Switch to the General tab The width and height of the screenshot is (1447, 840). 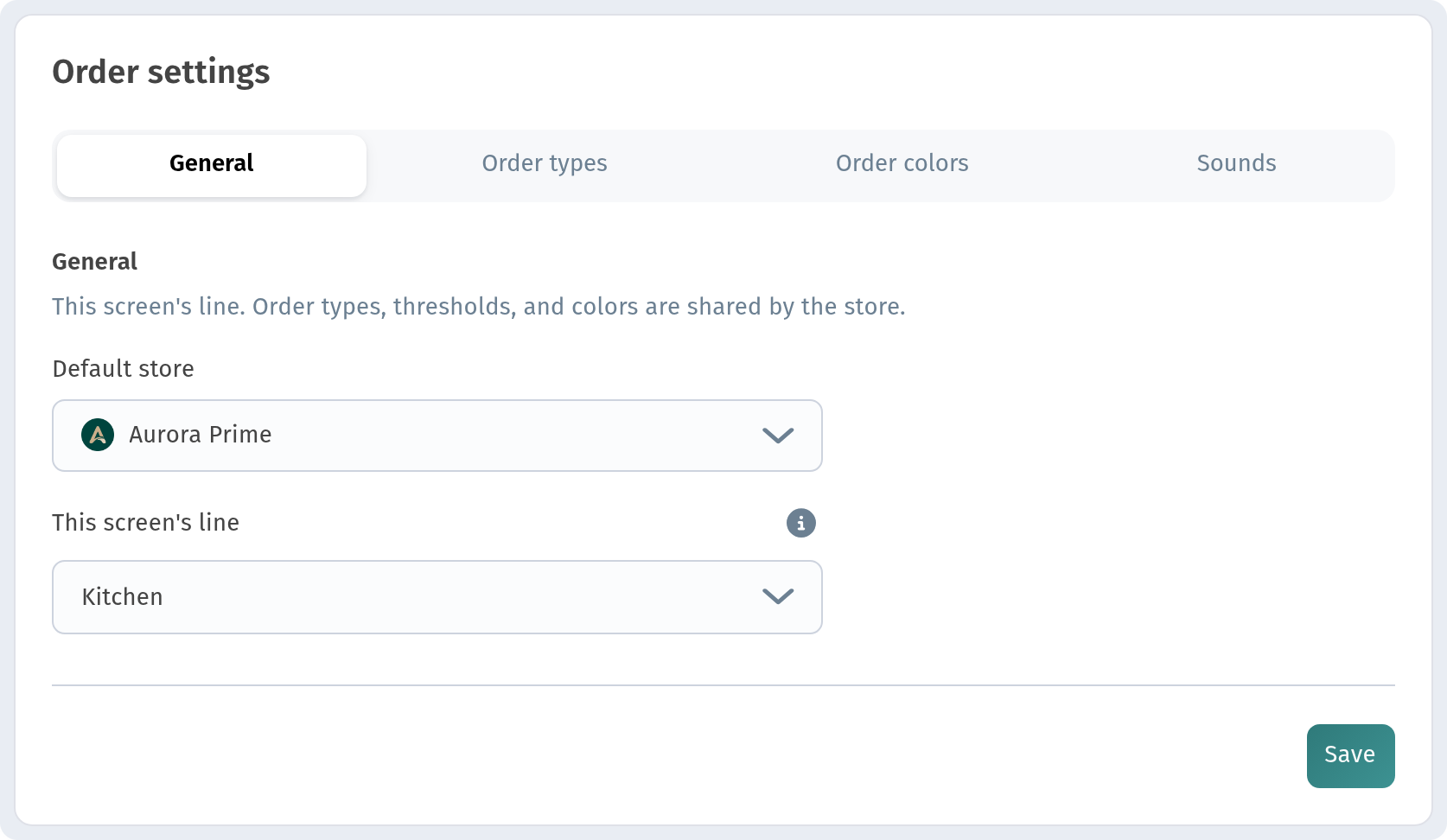click(x=212, y=165)
